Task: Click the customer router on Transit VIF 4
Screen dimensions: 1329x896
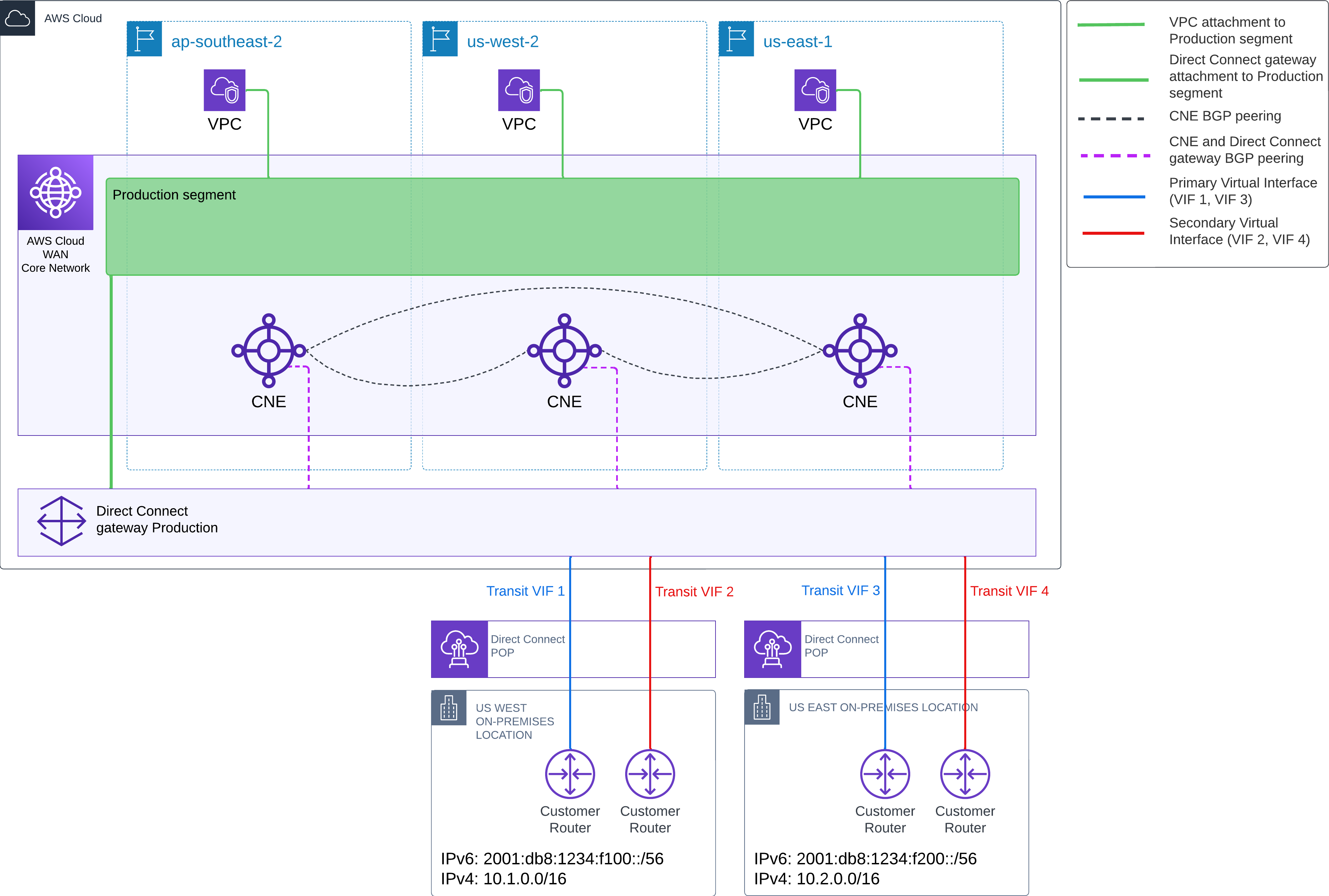Action: coord(965,774)
